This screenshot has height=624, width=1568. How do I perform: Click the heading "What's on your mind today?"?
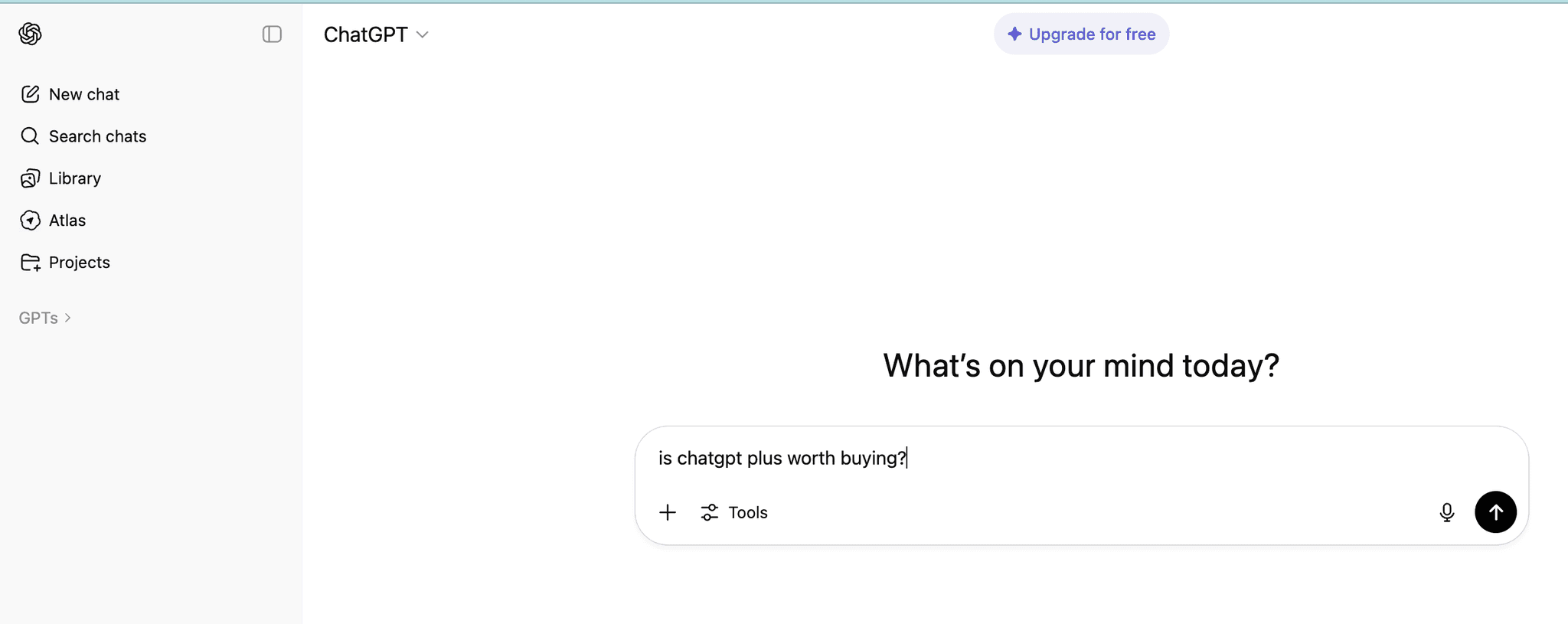pyautogui.click(x=1081, y=365)
